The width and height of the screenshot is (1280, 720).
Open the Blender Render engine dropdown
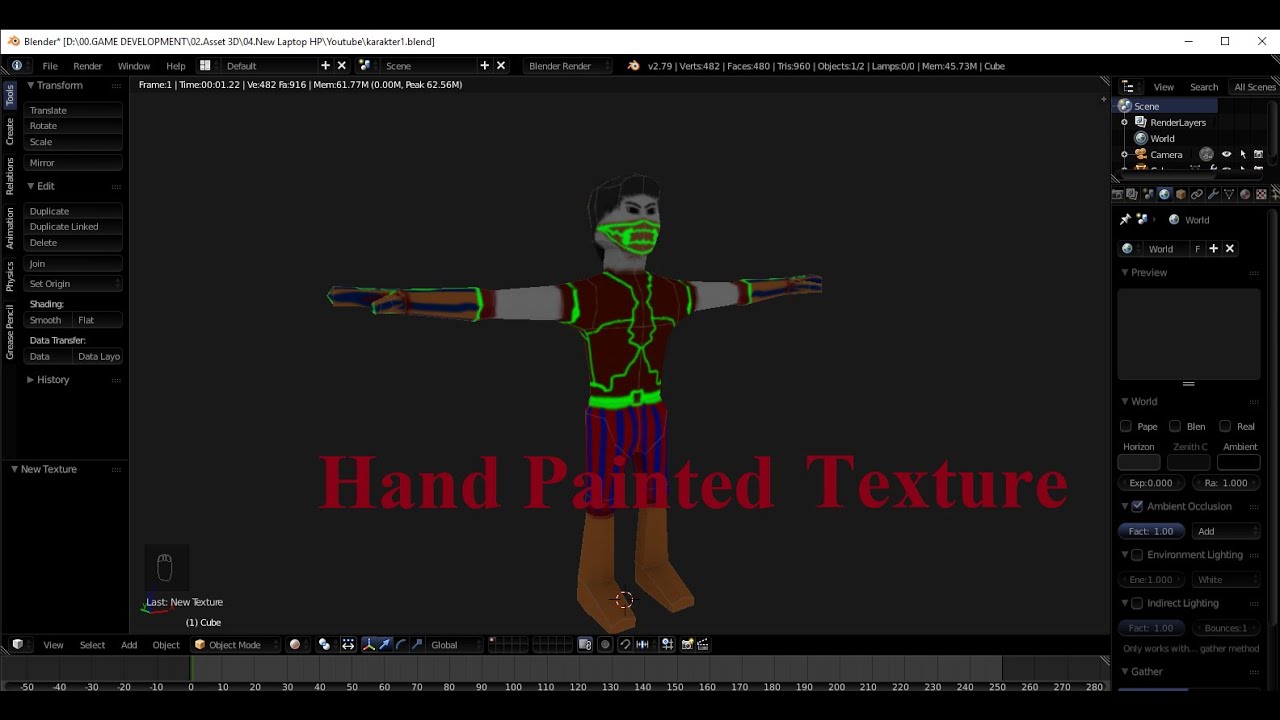click(x=567, y=66)
